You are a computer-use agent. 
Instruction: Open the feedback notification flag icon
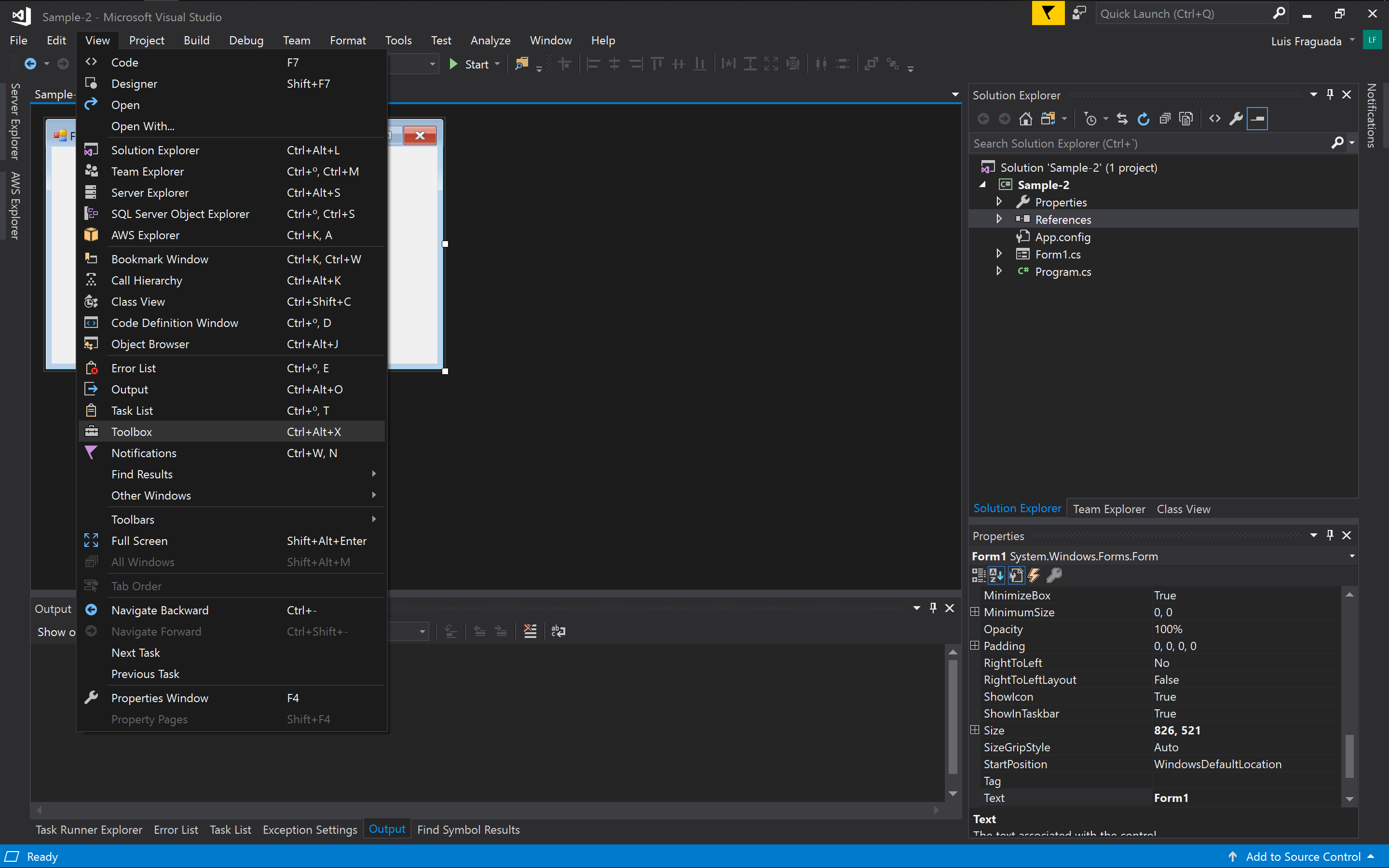(1048, 13)
